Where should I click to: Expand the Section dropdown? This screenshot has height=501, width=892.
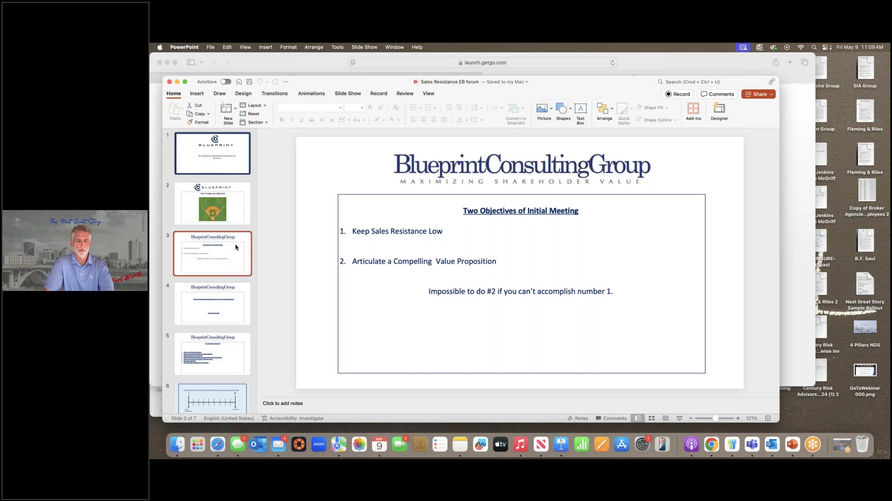click(254, 122)
